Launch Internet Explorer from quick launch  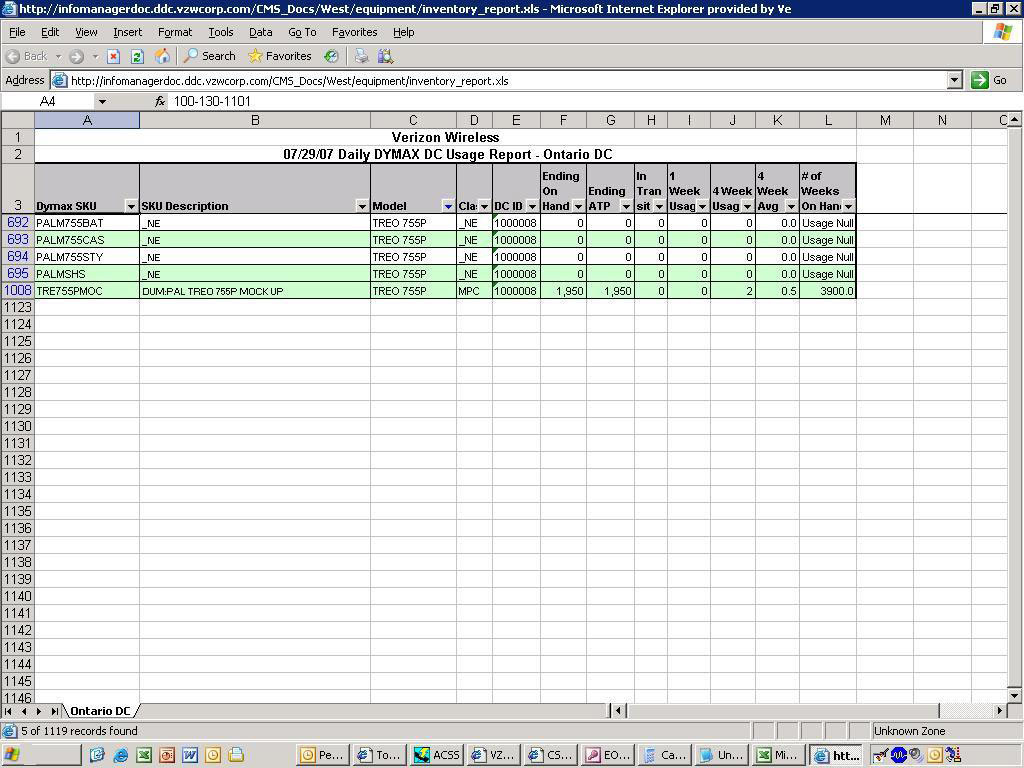(120, 756)
